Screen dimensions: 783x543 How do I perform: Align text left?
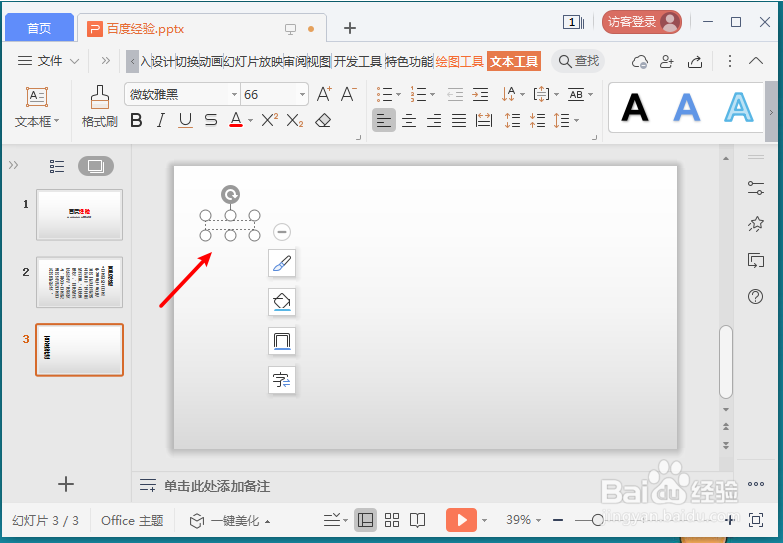pyautogui.click(x=384, y=120)
